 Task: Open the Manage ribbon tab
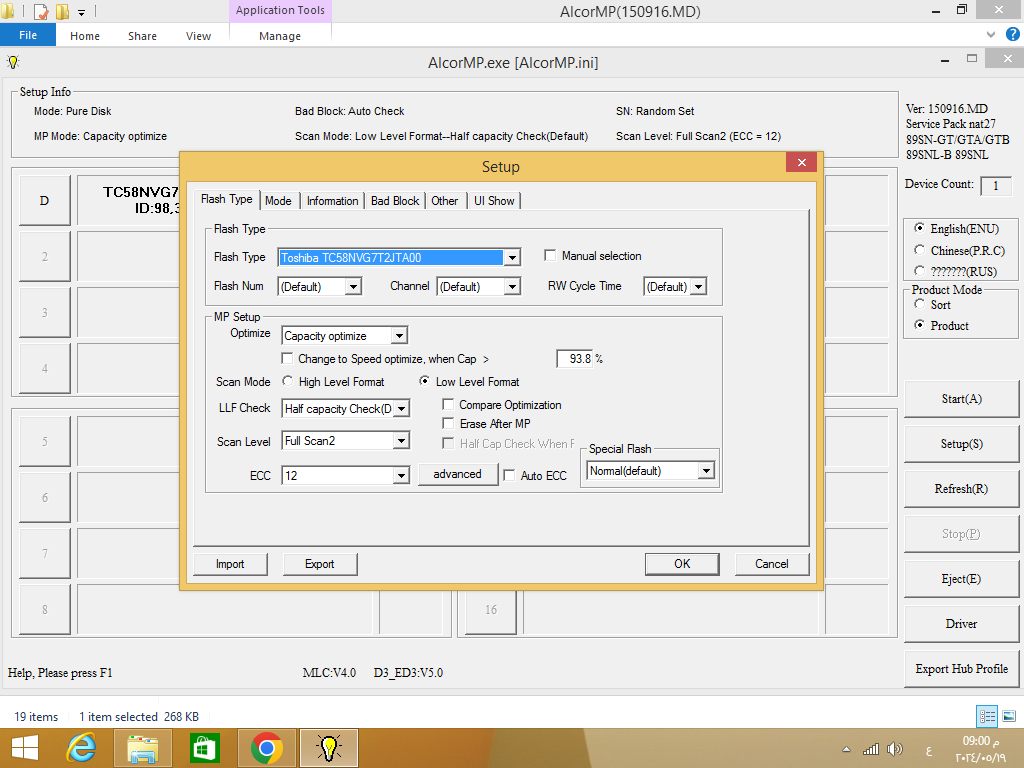[x=280, y=36]
